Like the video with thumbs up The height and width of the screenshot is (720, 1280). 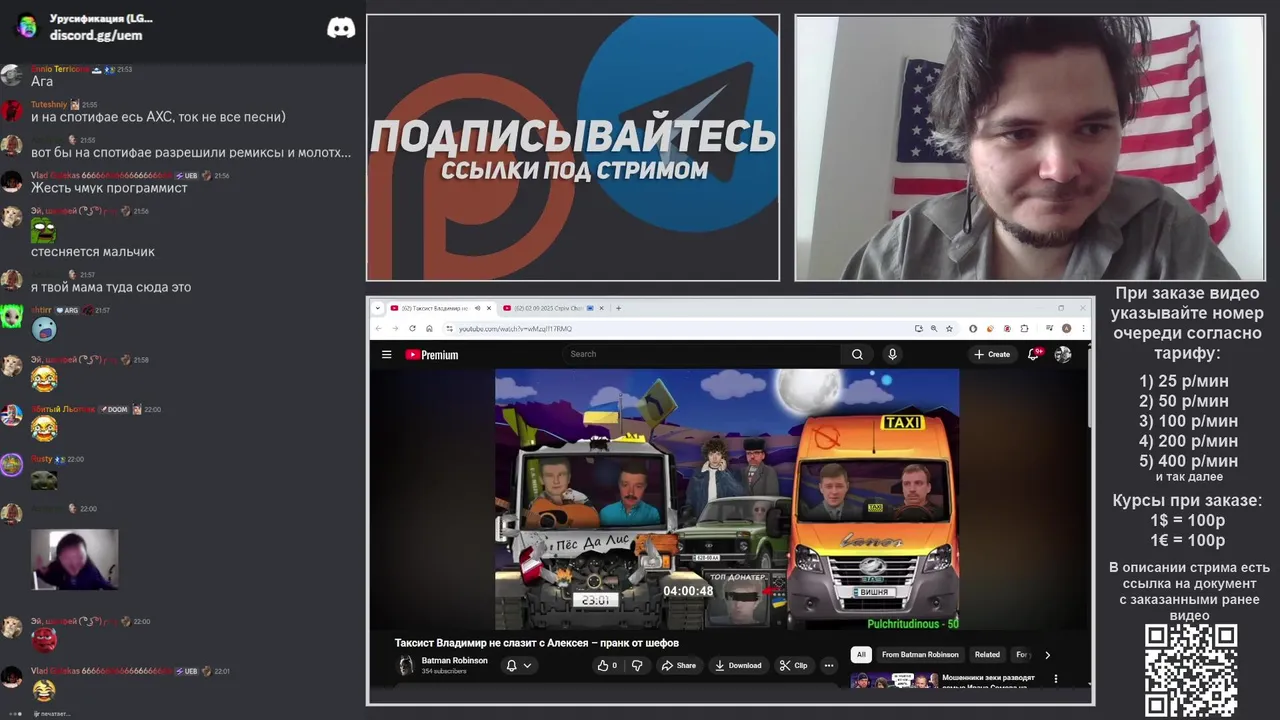coord(607,665)
